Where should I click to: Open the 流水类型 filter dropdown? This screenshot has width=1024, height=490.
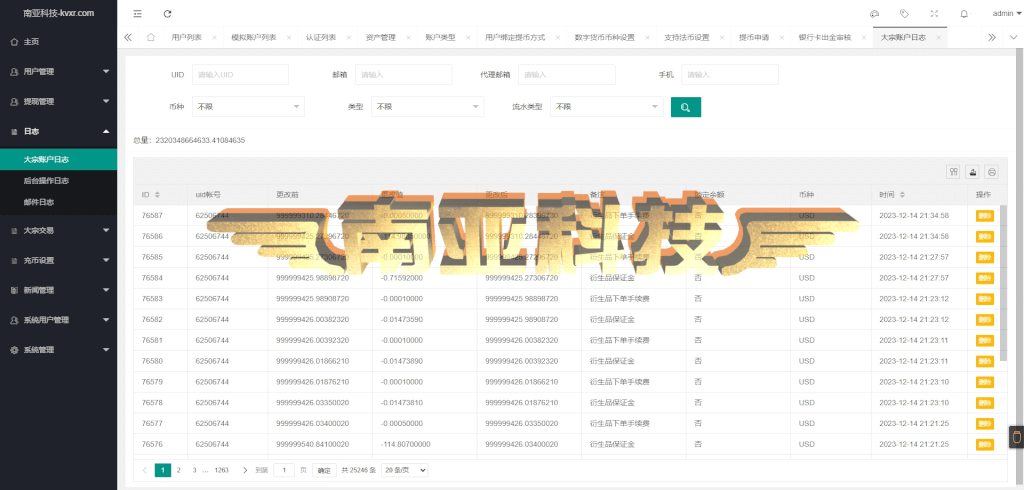607,106
